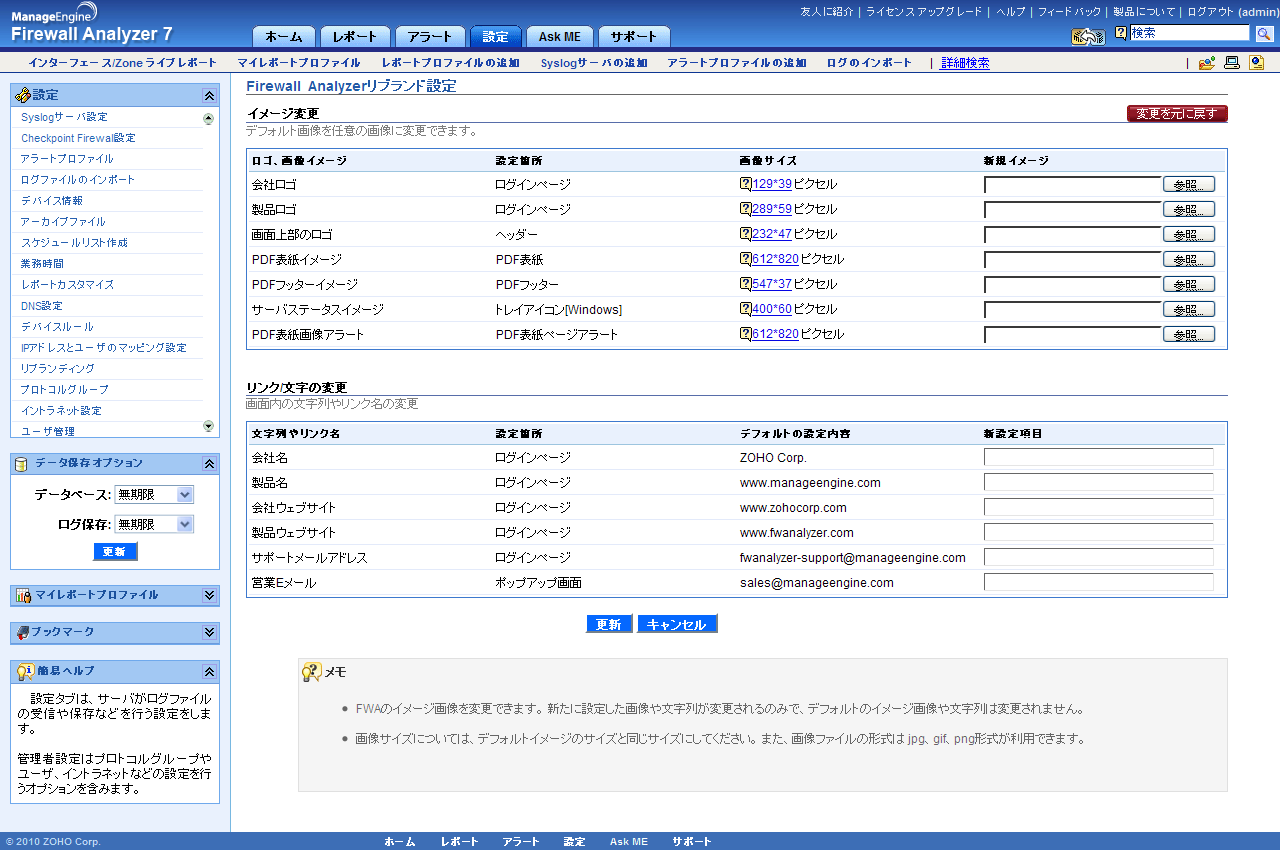Open the ログ保存 retention dropdown

pyautogui.click(x=155, y=524)
